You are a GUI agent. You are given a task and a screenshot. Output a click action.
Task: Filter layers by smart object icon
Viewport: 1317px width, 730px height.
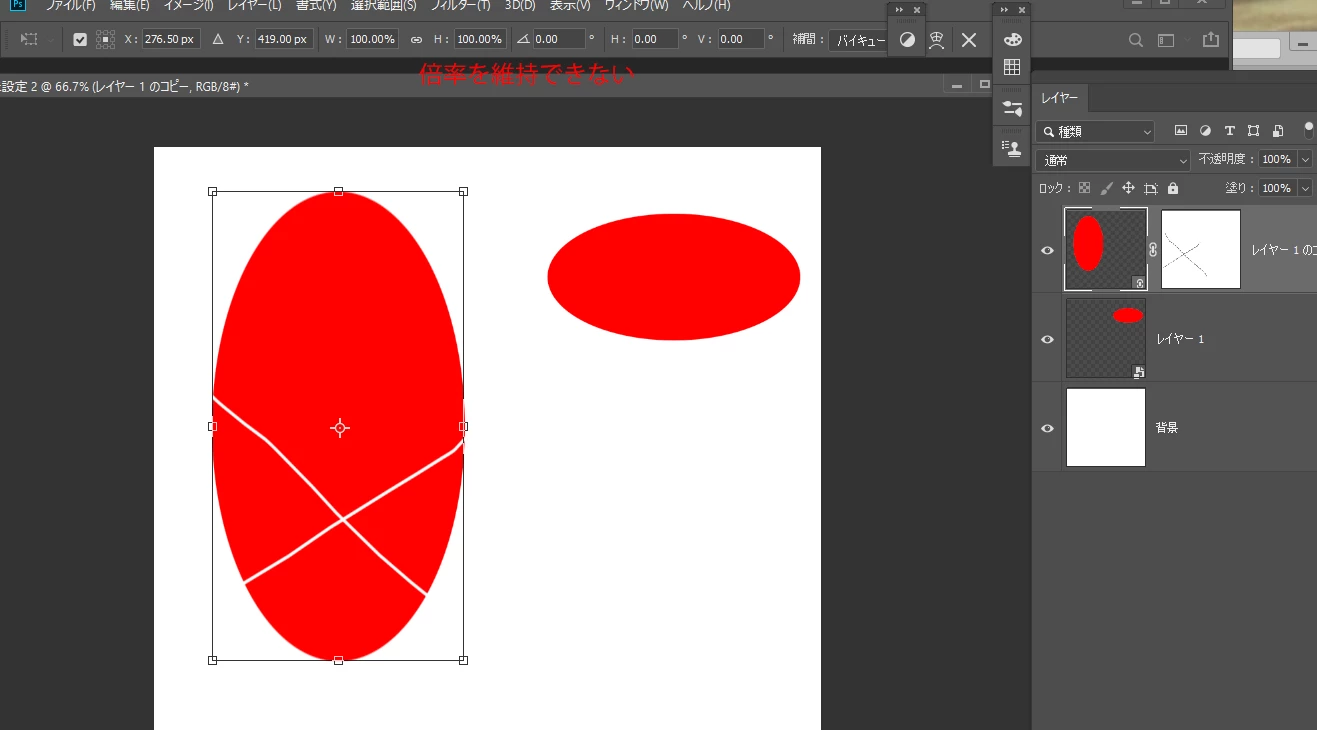pyautogui.click(x=1277, y=131)
